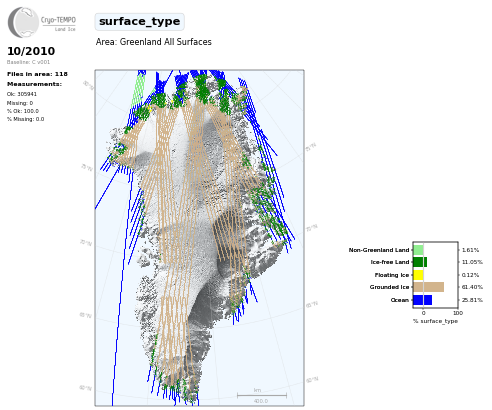The height and width of the screenshot is (410, 492).
Task: Click the Baseline: C v001 text
Action: click(28, 62)
